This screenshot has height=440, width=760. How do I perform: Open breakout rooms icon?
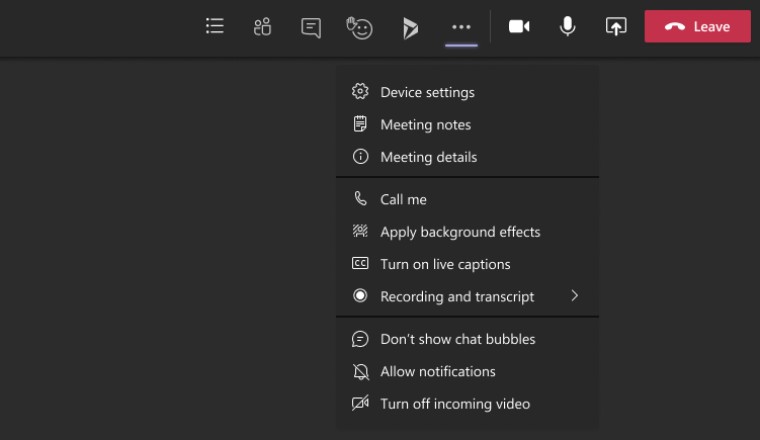(262, 27)
